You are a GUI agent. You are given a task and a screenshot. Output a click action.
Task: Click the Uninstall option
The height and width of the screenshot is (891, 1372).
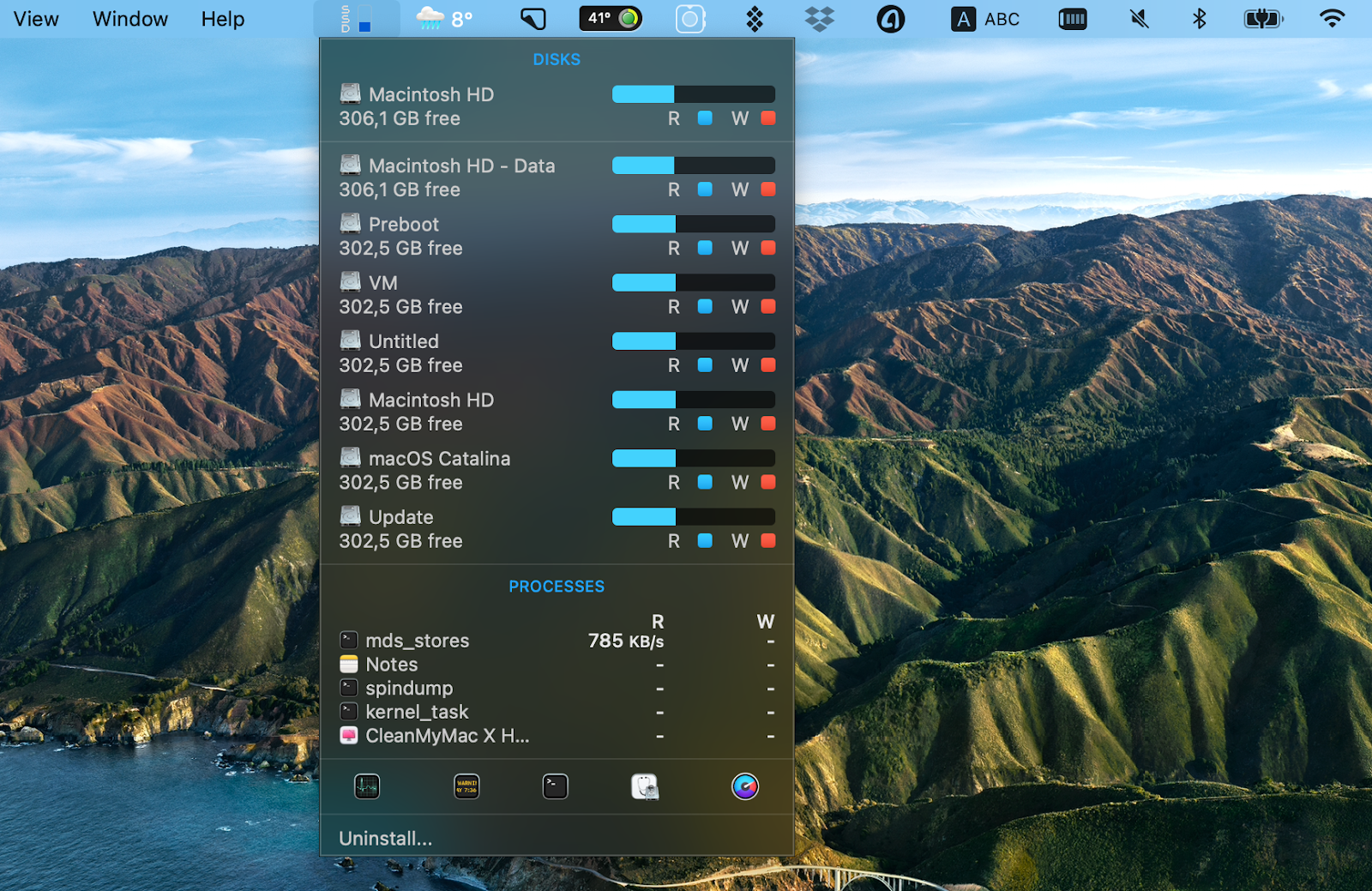pyautogui.click(x=385, y=838)
